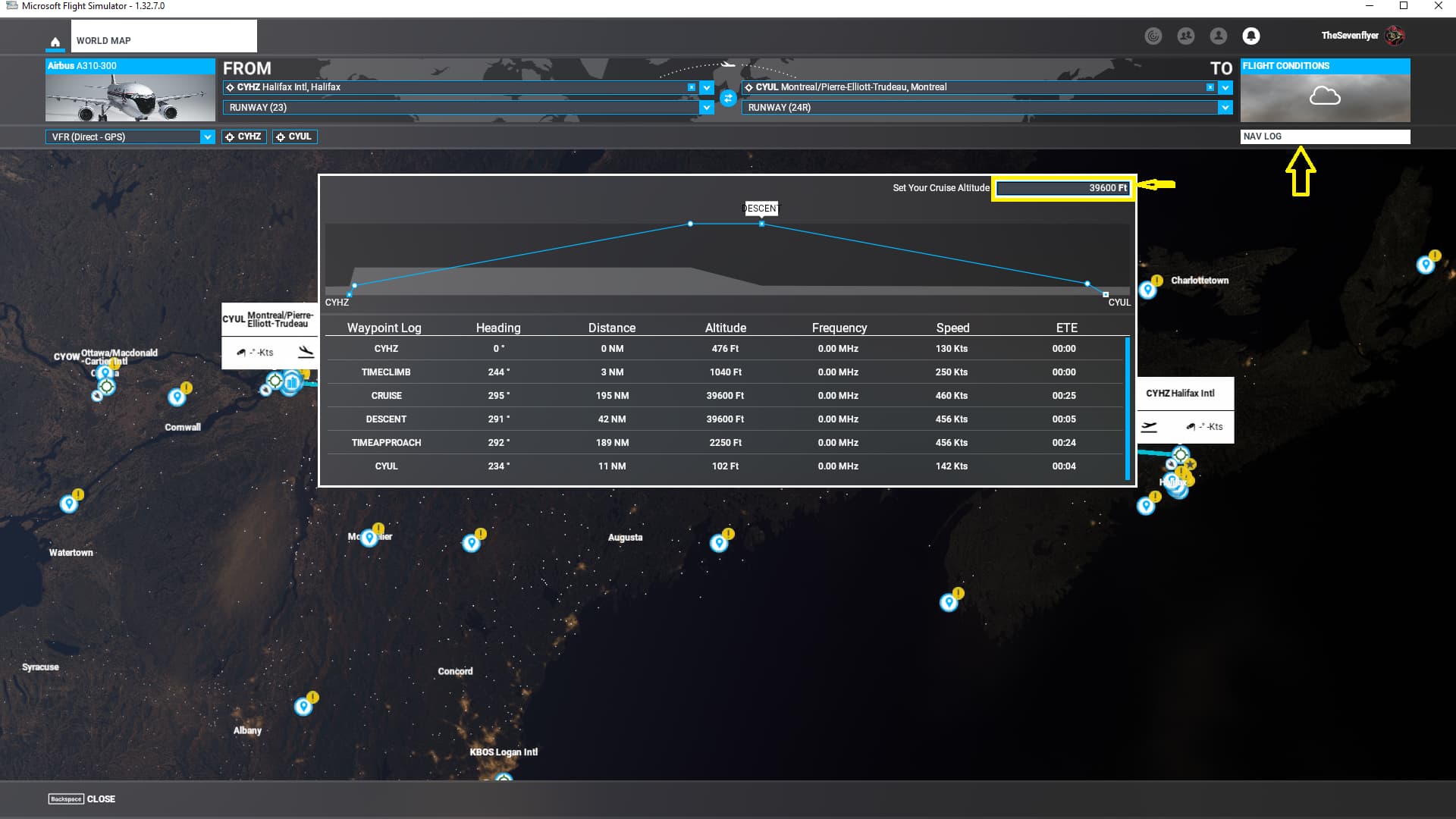Expand the Runway (24R) arrival dropdown
Viewport: 1456px width, 819px height.
1225,108
